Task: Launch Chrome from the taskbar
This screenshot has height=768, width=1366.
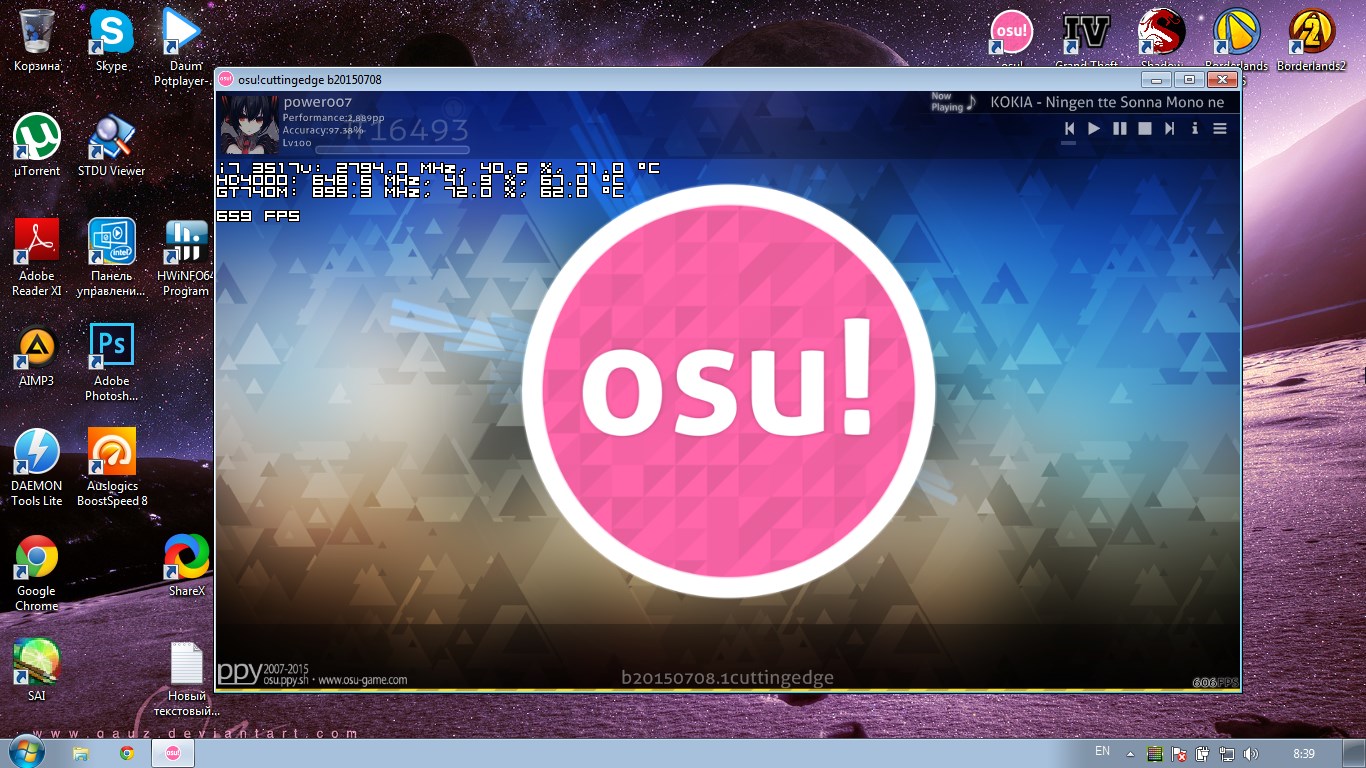Action: tap(127, 753)
